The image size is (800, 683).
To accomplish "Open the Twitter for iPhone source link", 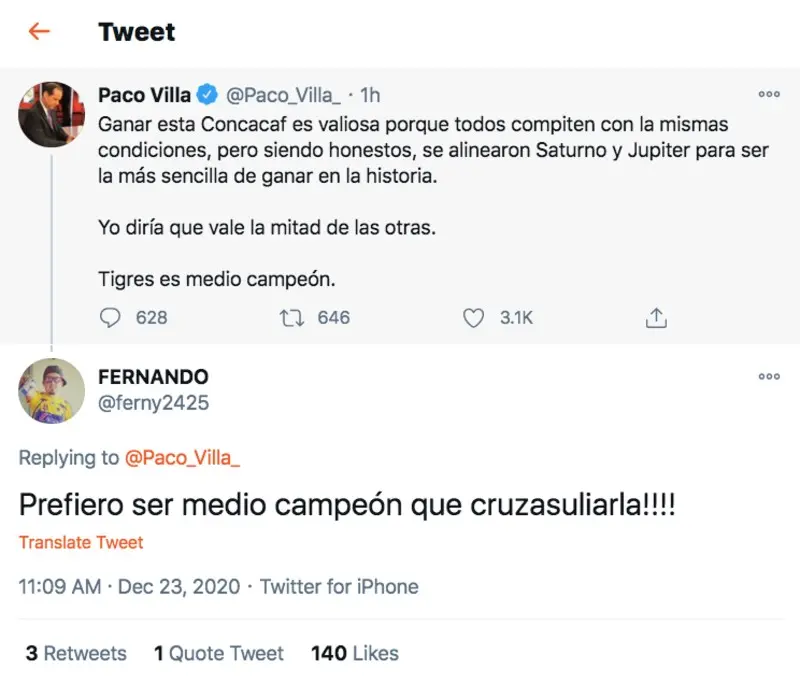I will tap(339, 587).
